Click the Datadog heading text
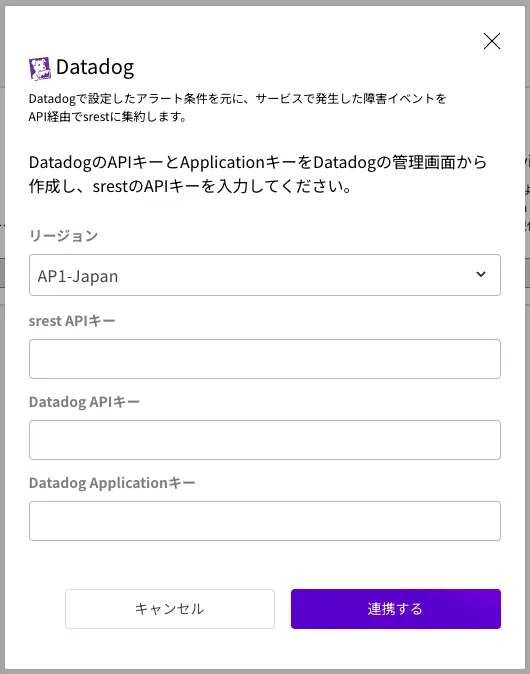The height and width of the screenshot is (674, 530). coord(95,67)
